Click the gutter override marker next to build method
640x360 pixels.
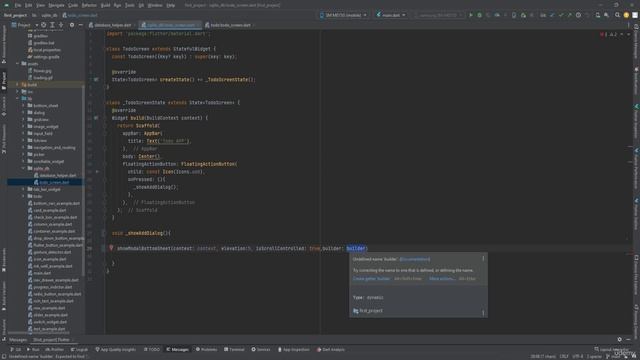96,118
